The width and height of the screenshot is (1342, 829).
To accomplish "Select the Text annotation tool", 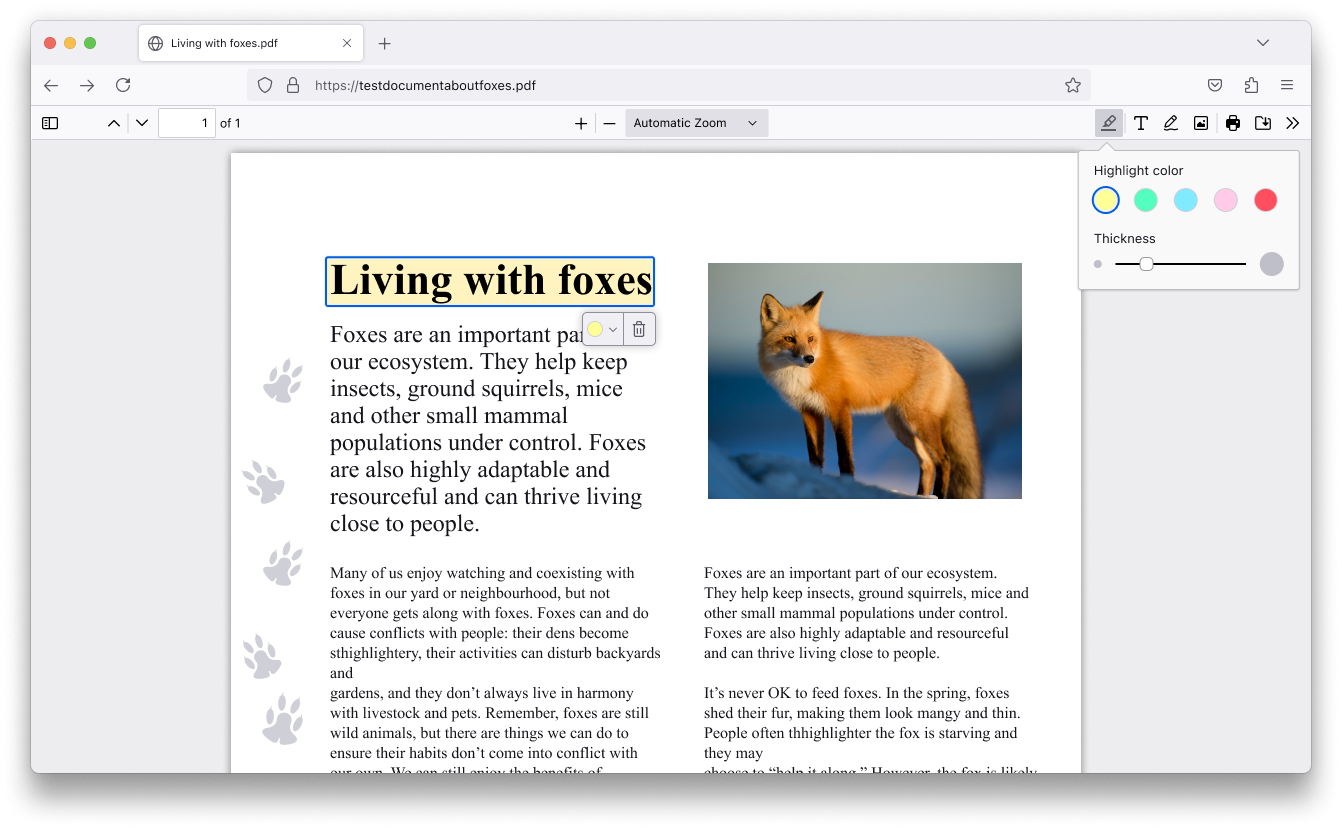I will coord(1140,122).
